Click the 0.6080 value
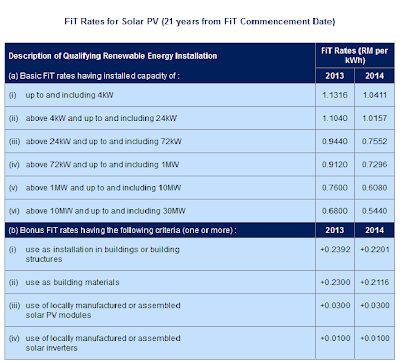Screen dimensions: 400x361 click(375, 188)
